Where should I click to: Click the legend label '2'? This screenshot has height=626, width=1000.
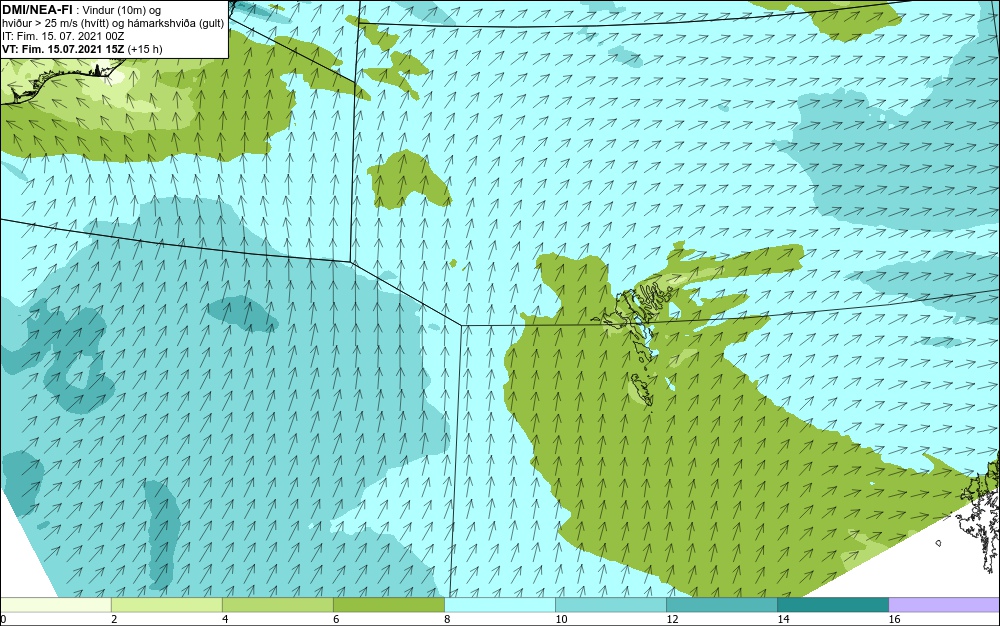click(114, 619)
